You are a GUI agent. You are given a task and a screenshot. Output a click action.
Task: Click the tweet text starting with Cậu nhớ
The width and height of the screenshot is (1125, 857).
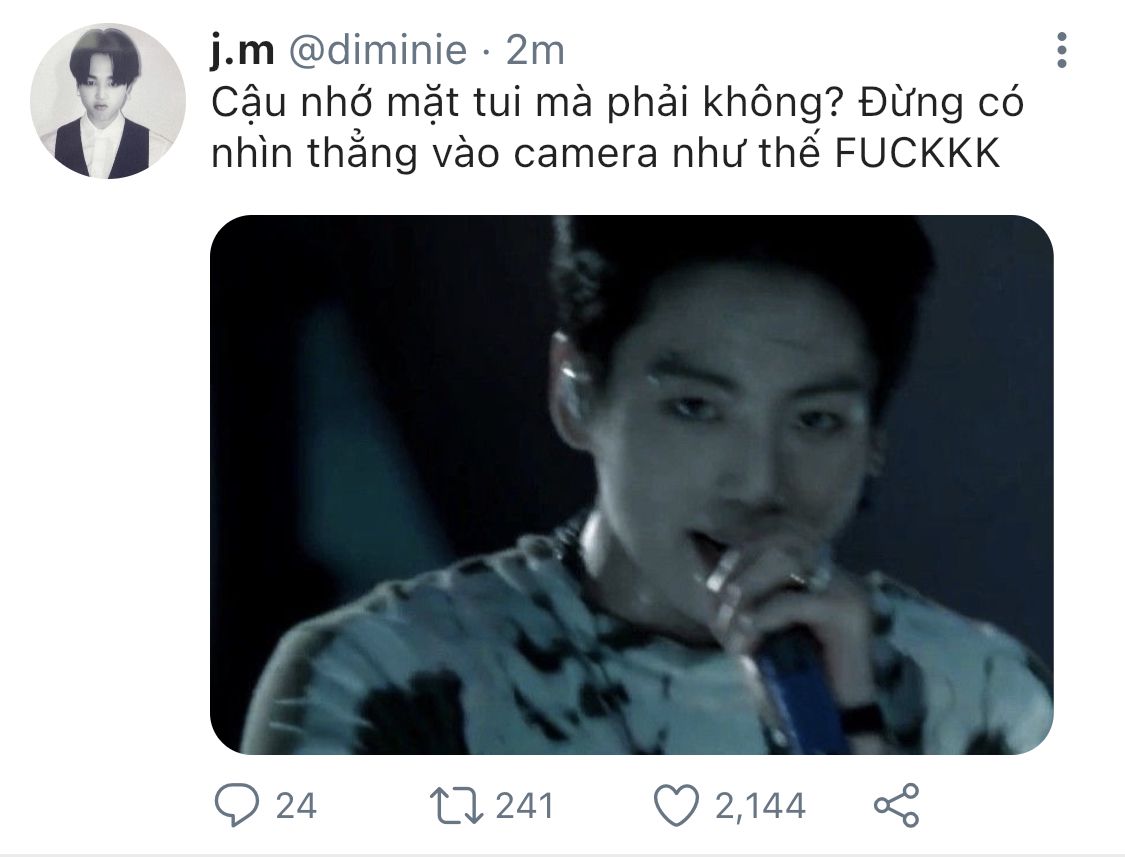617,128
